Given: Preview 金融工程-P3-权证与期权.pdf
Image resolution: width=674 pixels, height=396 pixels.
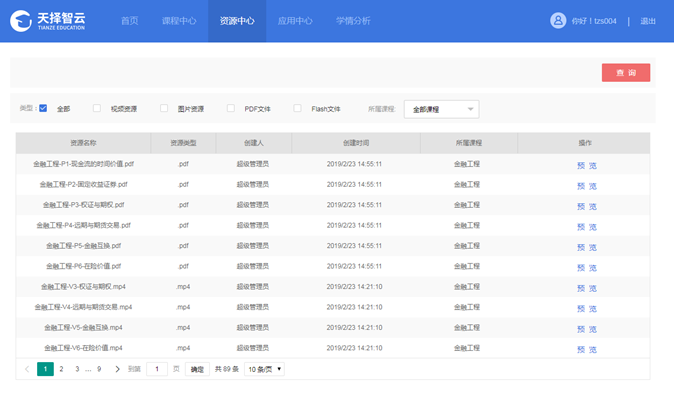Looking at the screenshot, I should pos(587,206).
